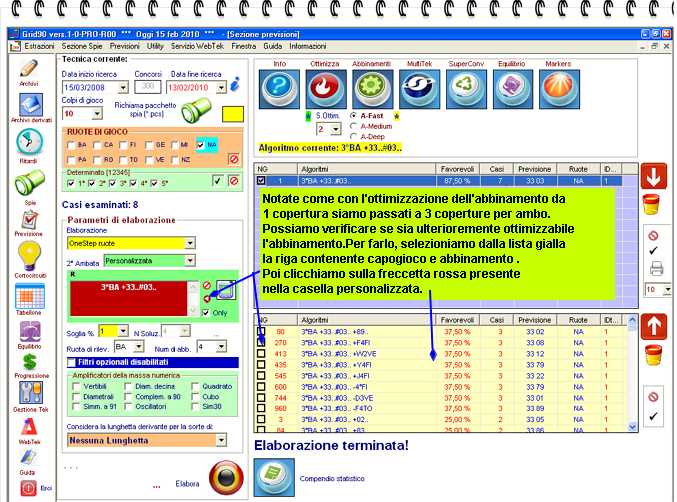677x502 pixels.
Task: Click the bin icon beside upper list
Action: (x=651, y=204)
